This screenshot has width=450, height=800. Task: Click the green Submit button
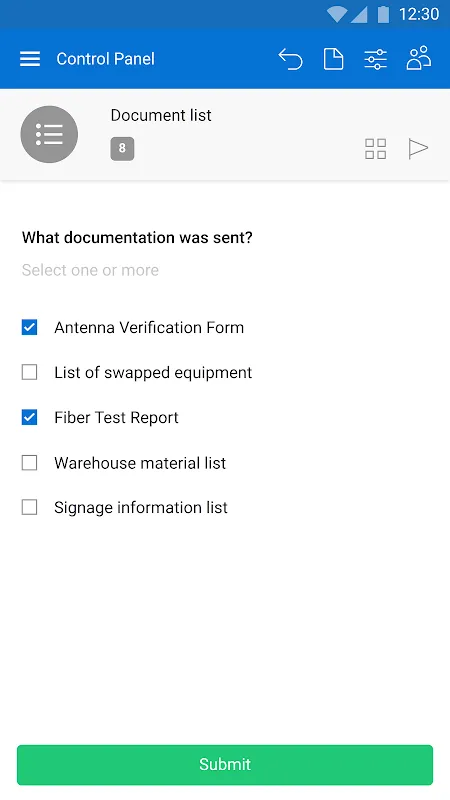click(x=225, y=764)
